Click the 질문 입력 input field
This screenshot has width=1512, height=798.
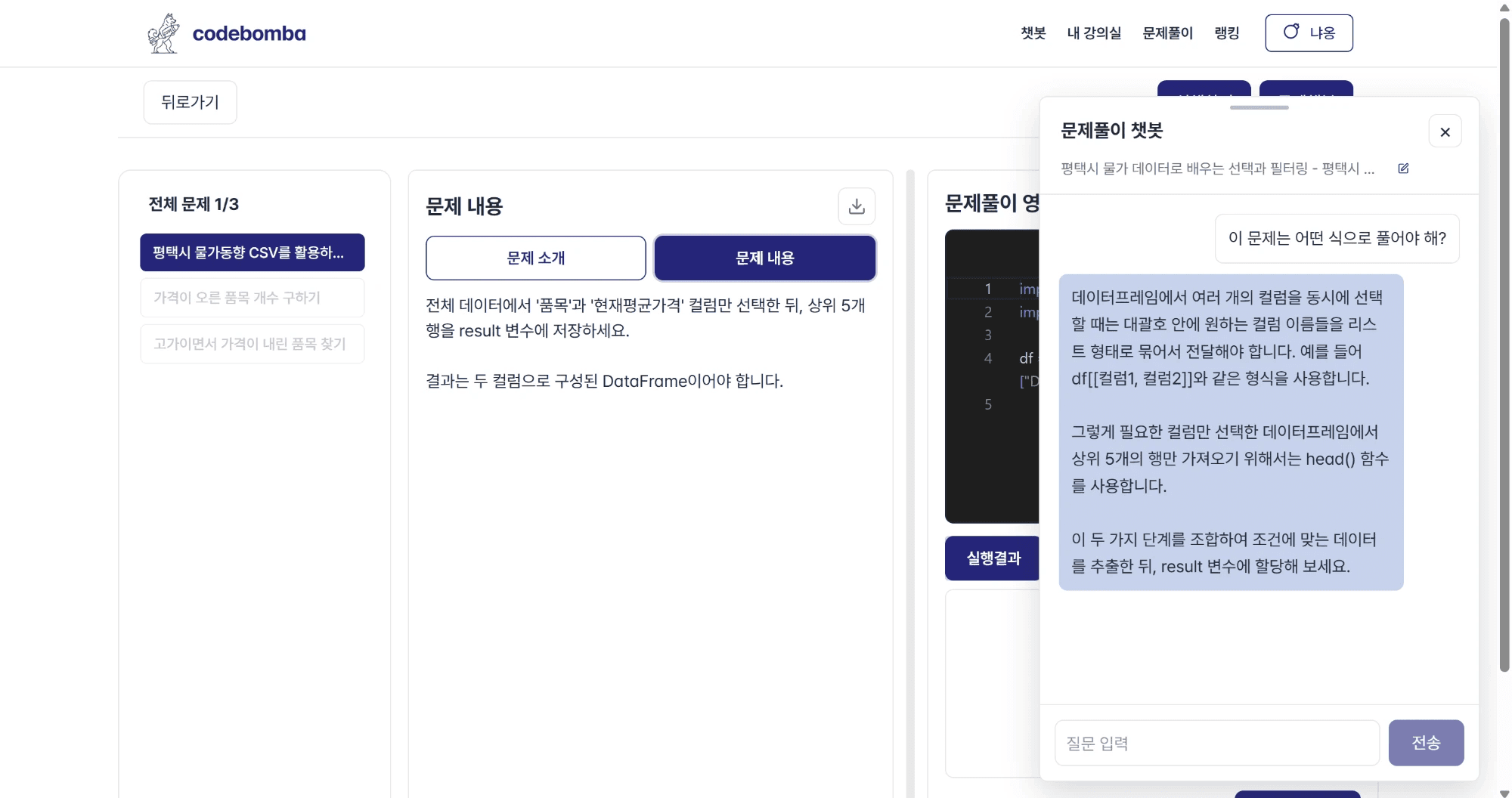tap(1217, 743)
